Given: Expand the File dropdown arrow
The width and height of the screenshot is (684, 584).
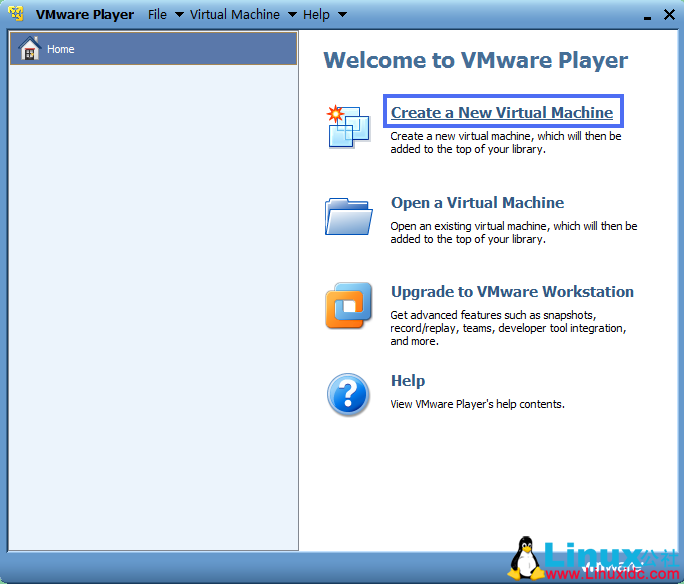Looking at the screenshot, I should point(179,15).
